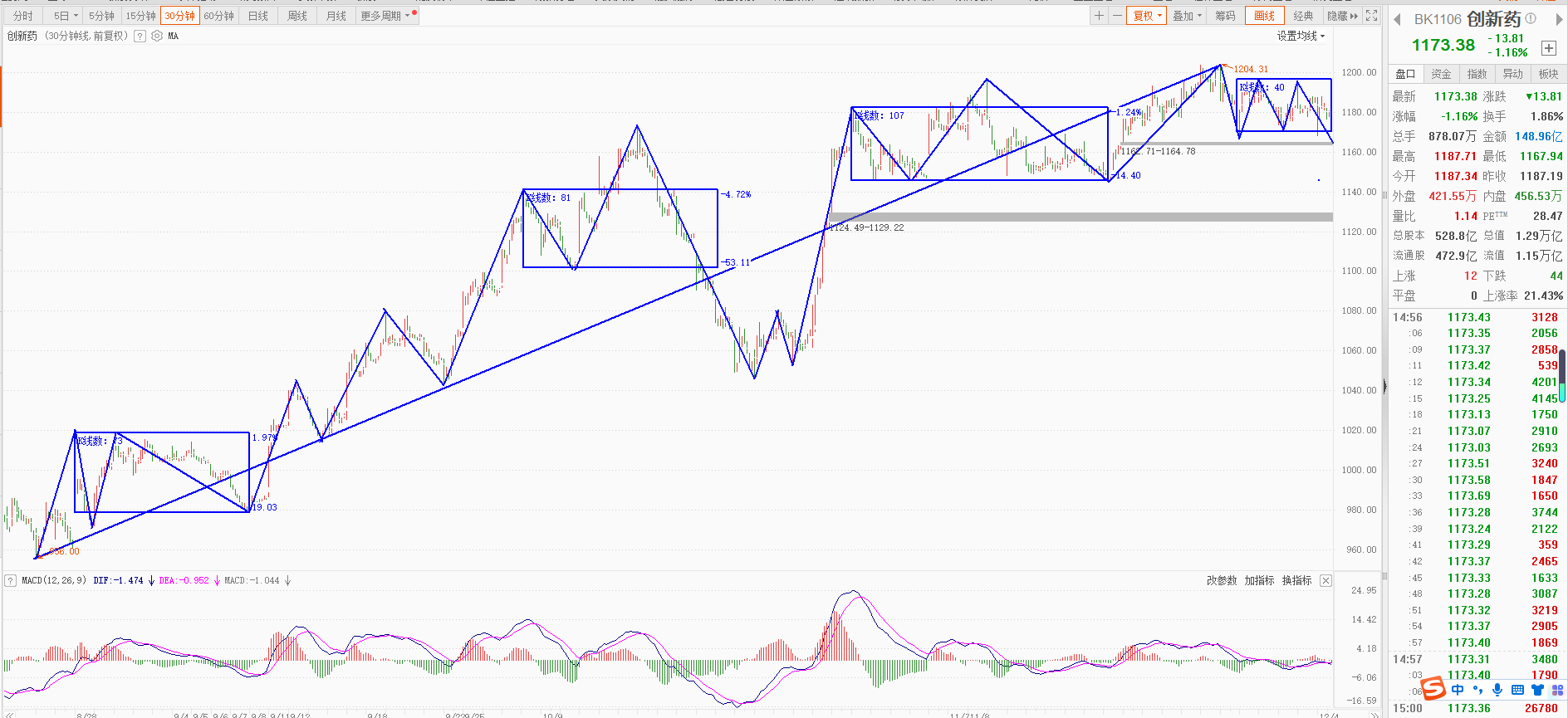Toggle 画线 drawing mode
The image size is (1568, 718).
[1264, 16]
